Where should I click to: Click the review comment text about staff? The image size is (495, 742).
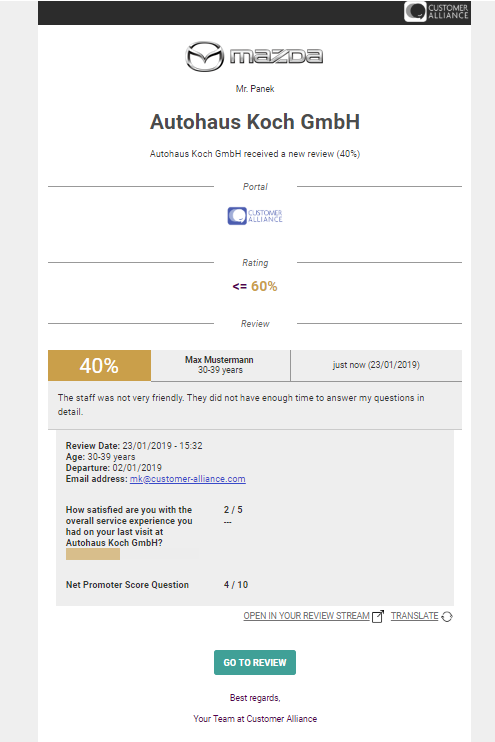coord(241,405)
